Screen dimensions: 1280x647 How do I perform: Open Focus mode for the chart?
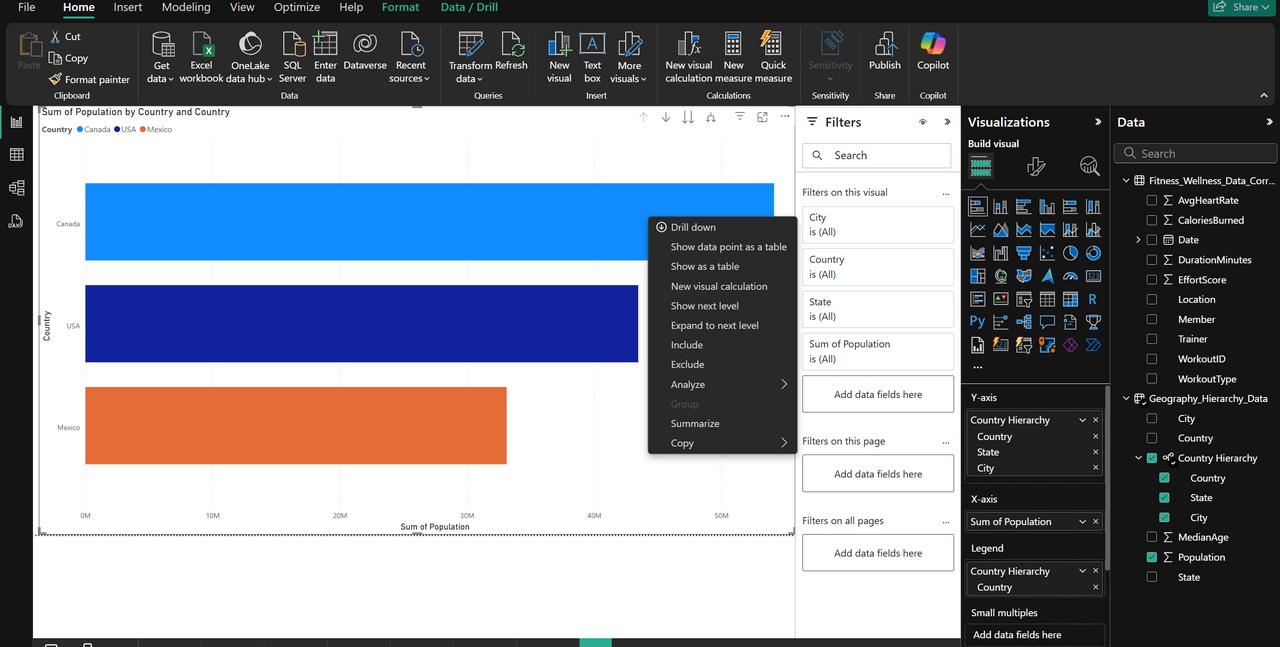click(762, 118)
